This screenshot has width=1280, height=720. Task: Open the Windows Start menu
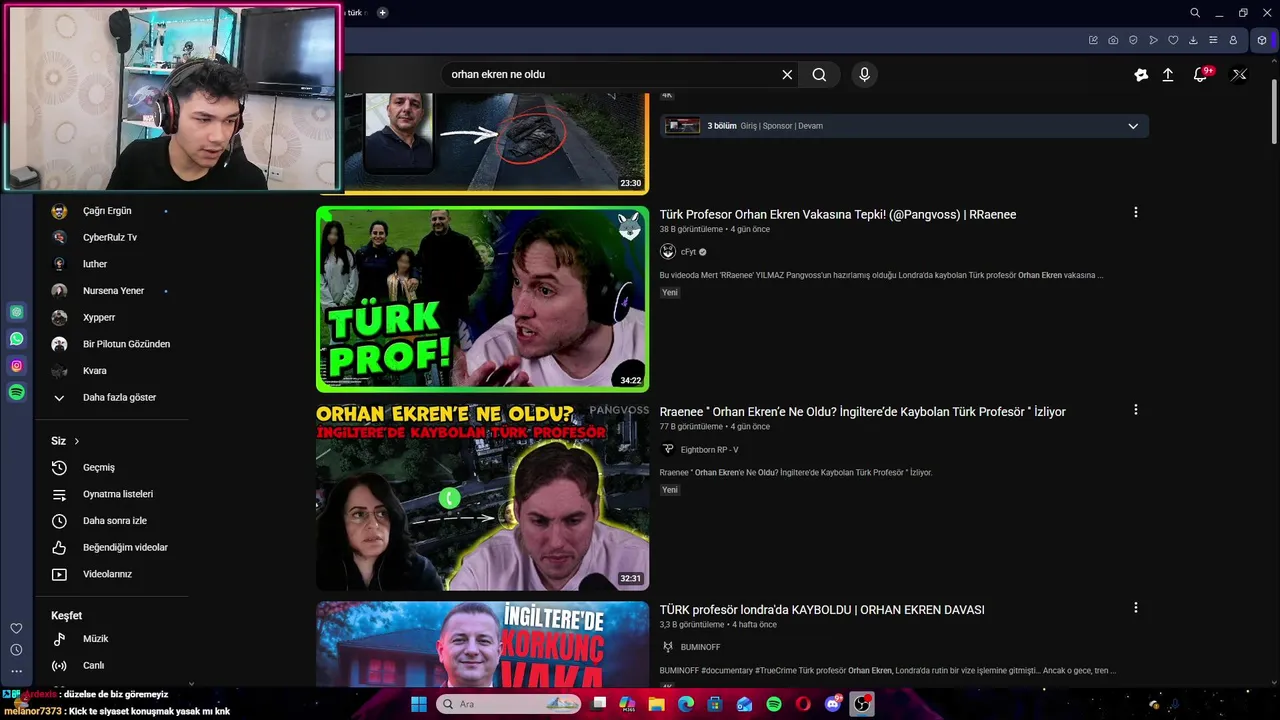point(419,704)
